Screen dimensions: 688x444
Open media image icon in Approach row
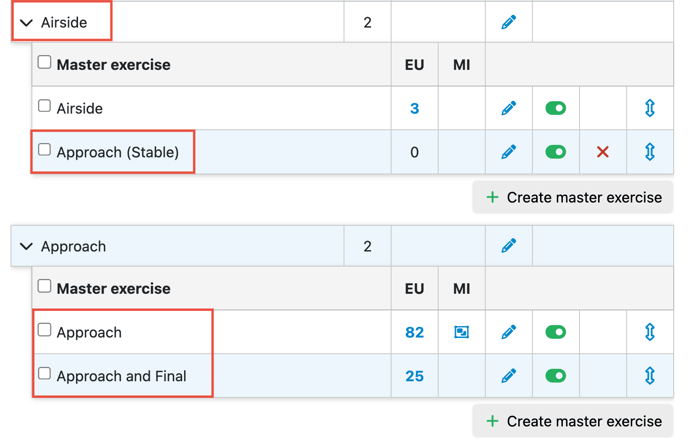pyautogui.click(x=461, y=332)
